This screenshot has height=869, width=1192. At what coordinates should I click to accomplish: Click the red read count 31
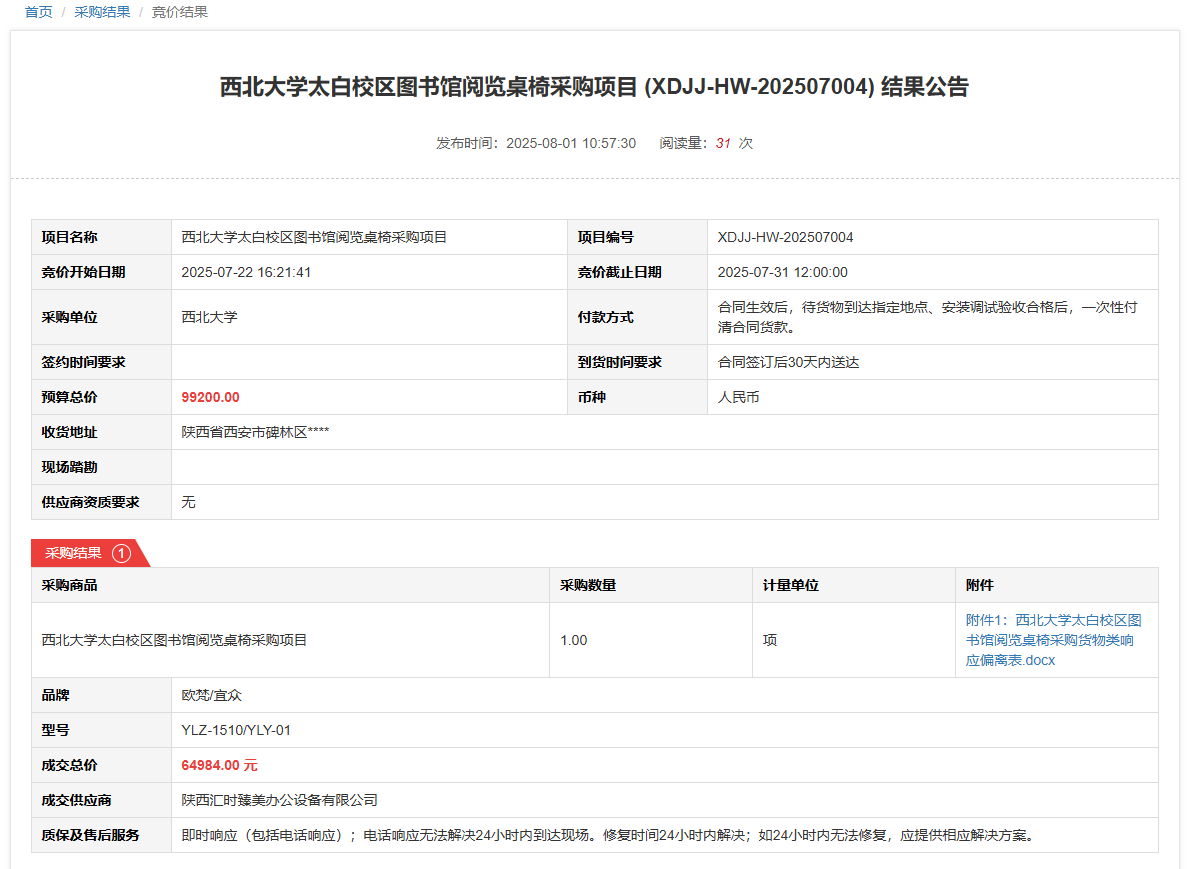tap(723, 143)
